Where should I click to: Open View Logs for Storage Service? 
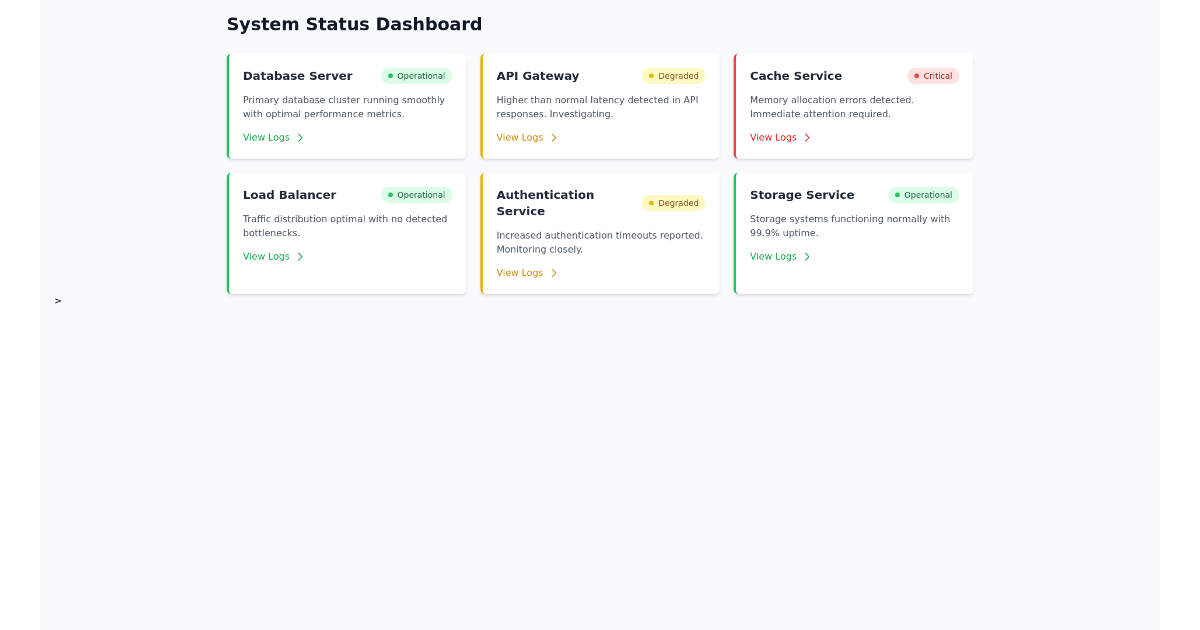click(773, 257)
